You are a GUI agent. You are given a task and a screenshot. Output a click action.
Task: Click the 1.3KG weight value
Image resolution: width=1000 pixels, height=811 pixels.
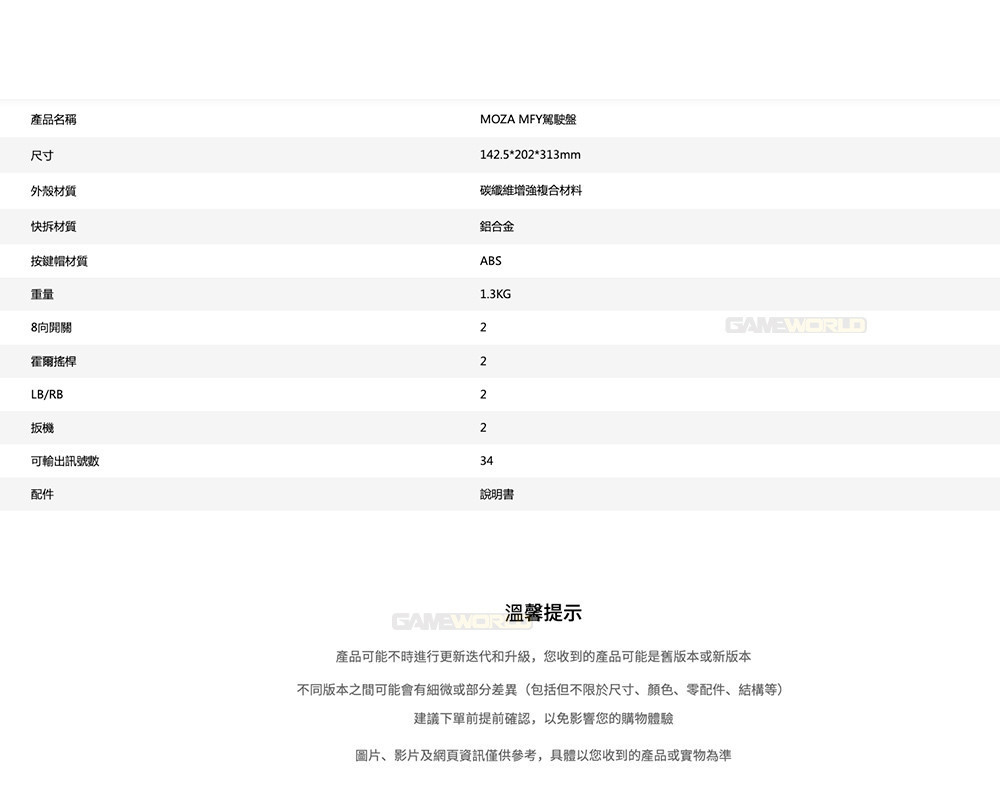[x=495, y=294]
